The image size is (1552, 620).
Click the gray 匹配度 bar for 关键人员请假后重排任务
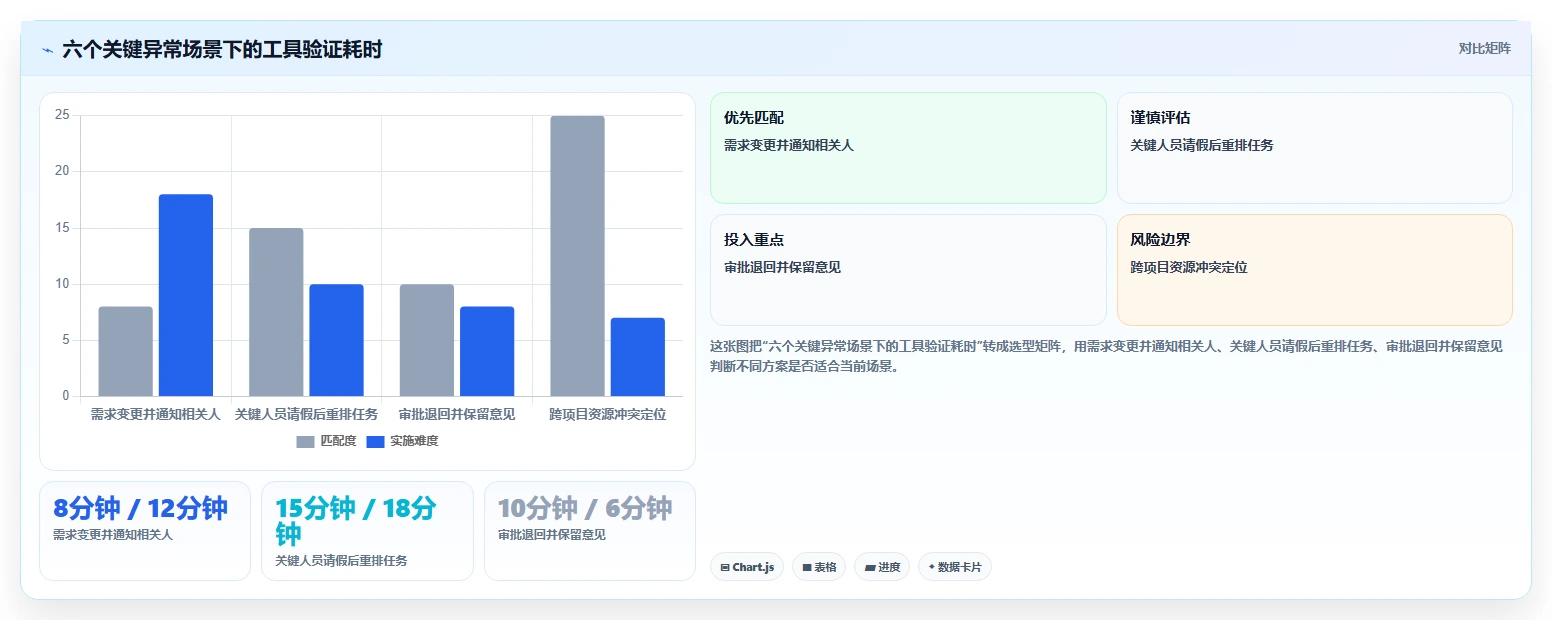[276, 312]
